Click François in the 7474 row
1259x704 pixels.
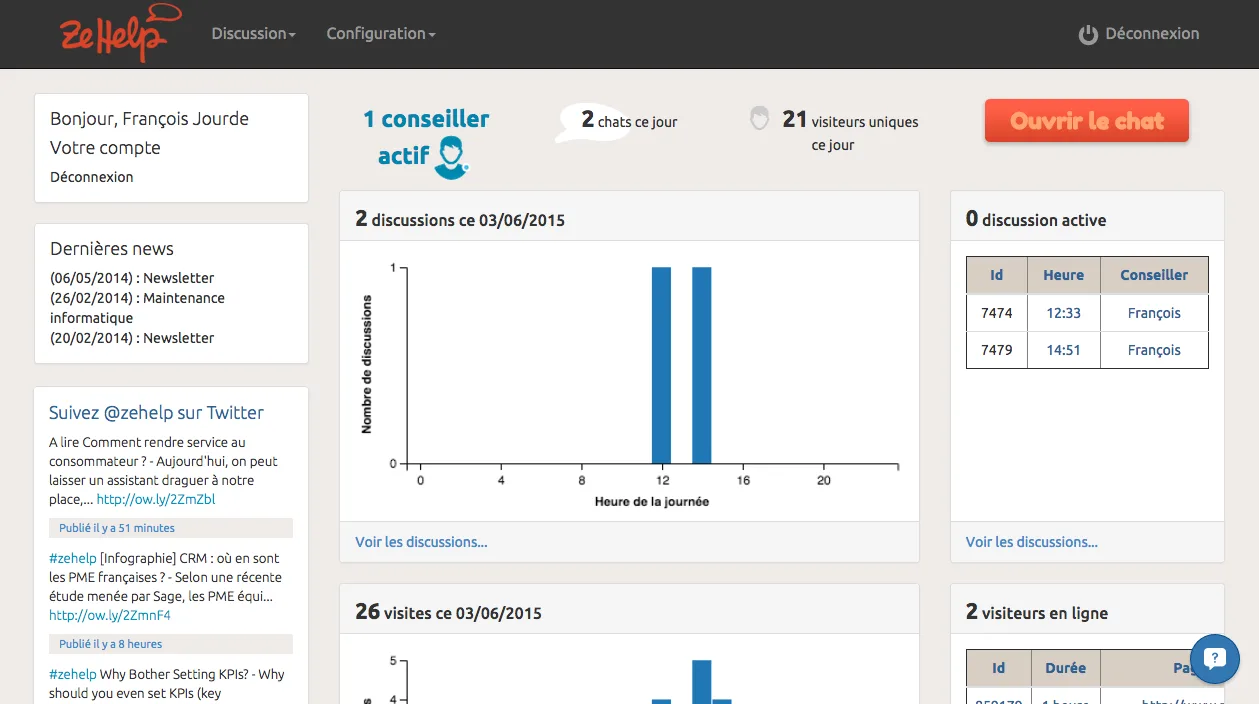1154,313
